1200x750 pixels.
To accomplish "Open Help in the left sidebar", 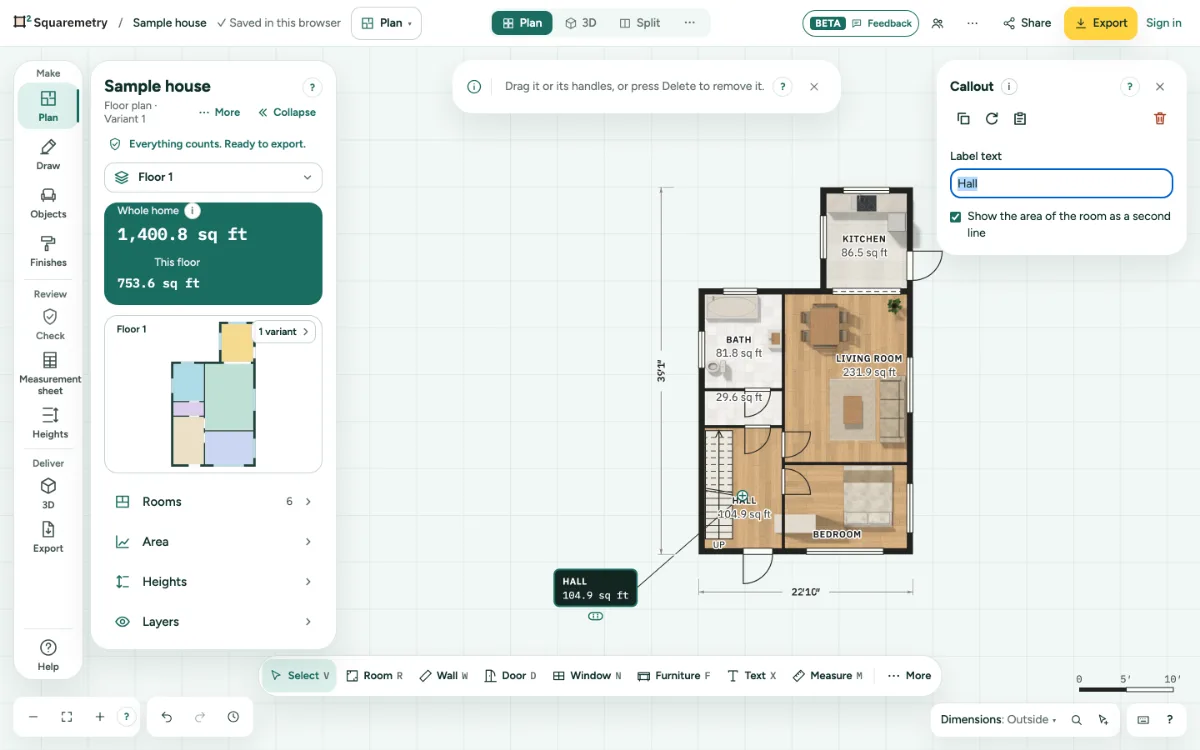I will tap(48, 655).
